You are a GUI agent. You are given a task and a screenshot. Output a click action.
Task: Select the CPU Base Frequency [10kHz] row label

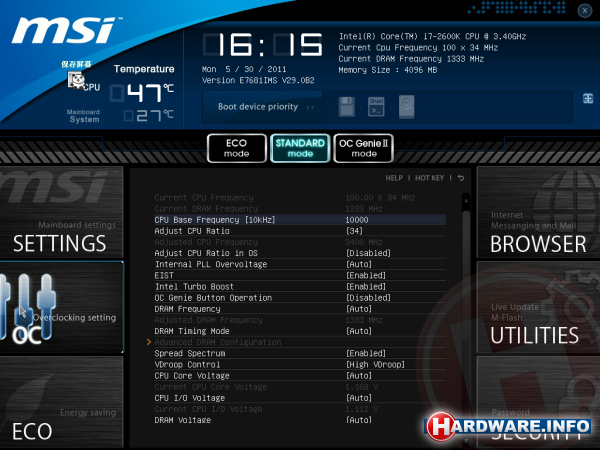[x=215, y=220]
